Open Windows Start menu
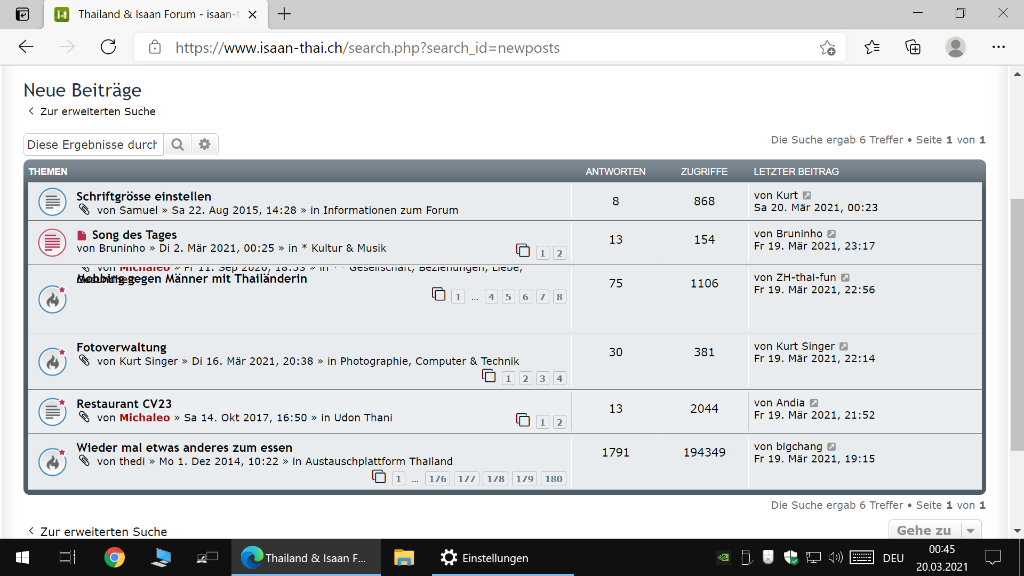 click(22, 558)
